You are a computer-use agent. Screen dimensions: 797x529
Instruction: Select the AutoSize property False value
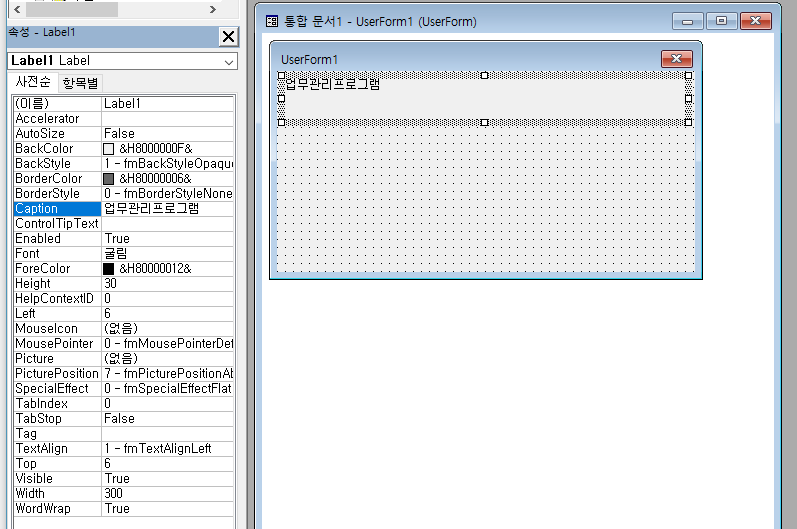point(168,134)
